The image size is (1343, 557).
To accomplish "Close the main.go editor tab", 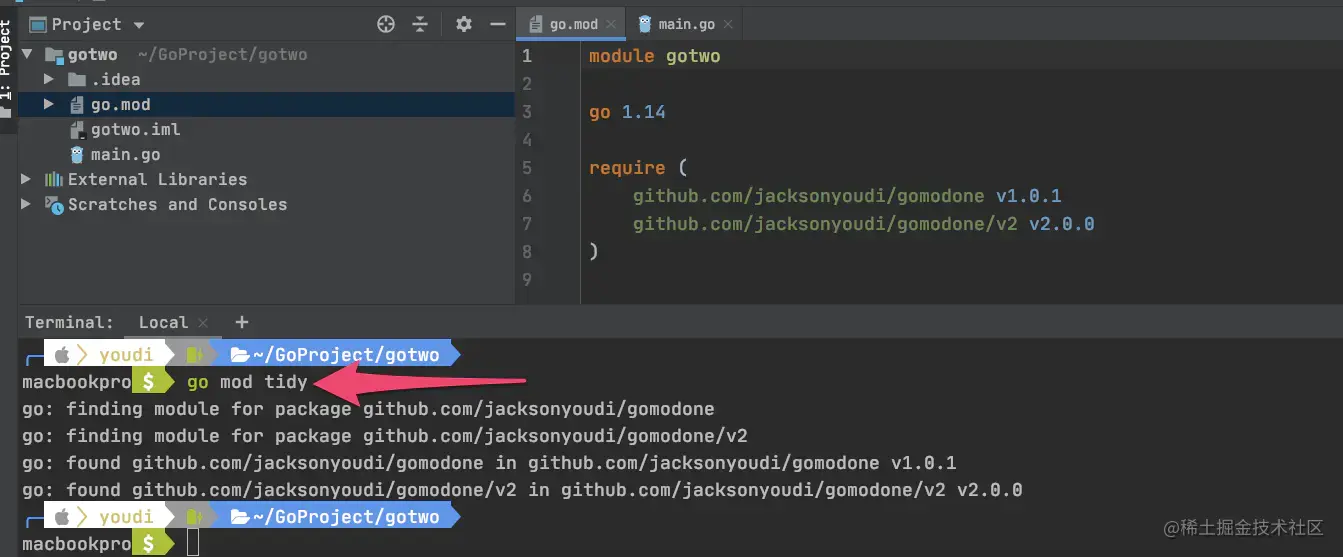I will [x=729, y=25].
